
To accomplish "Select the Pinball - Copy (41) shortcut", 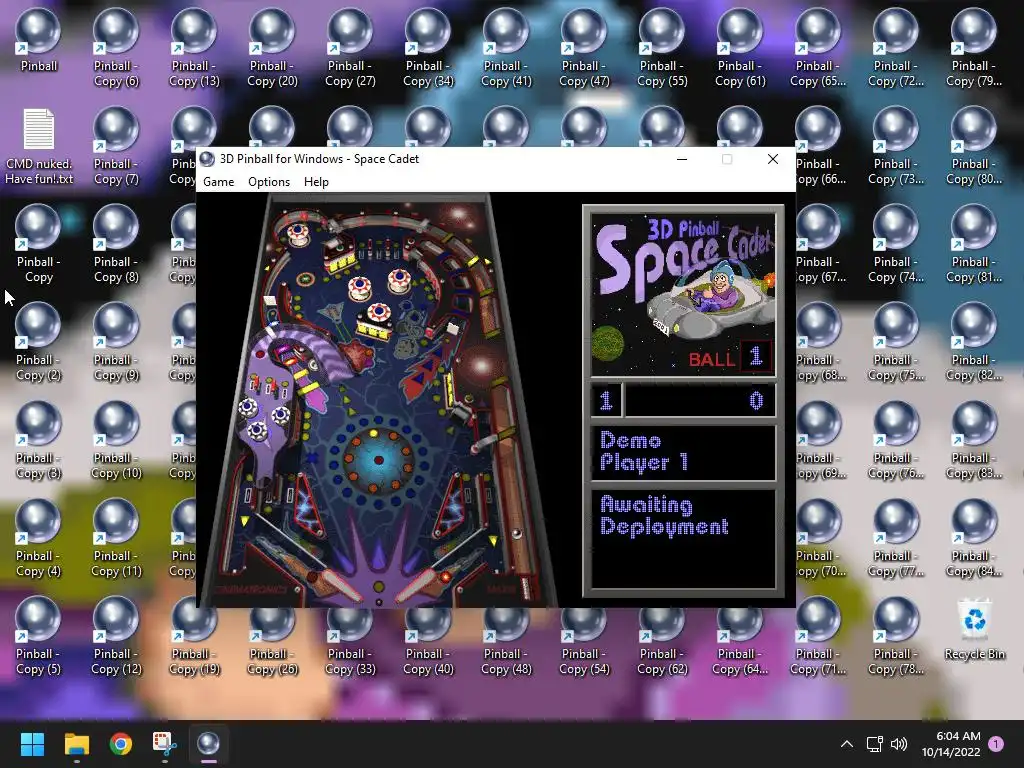I will (x=506, y=48).
